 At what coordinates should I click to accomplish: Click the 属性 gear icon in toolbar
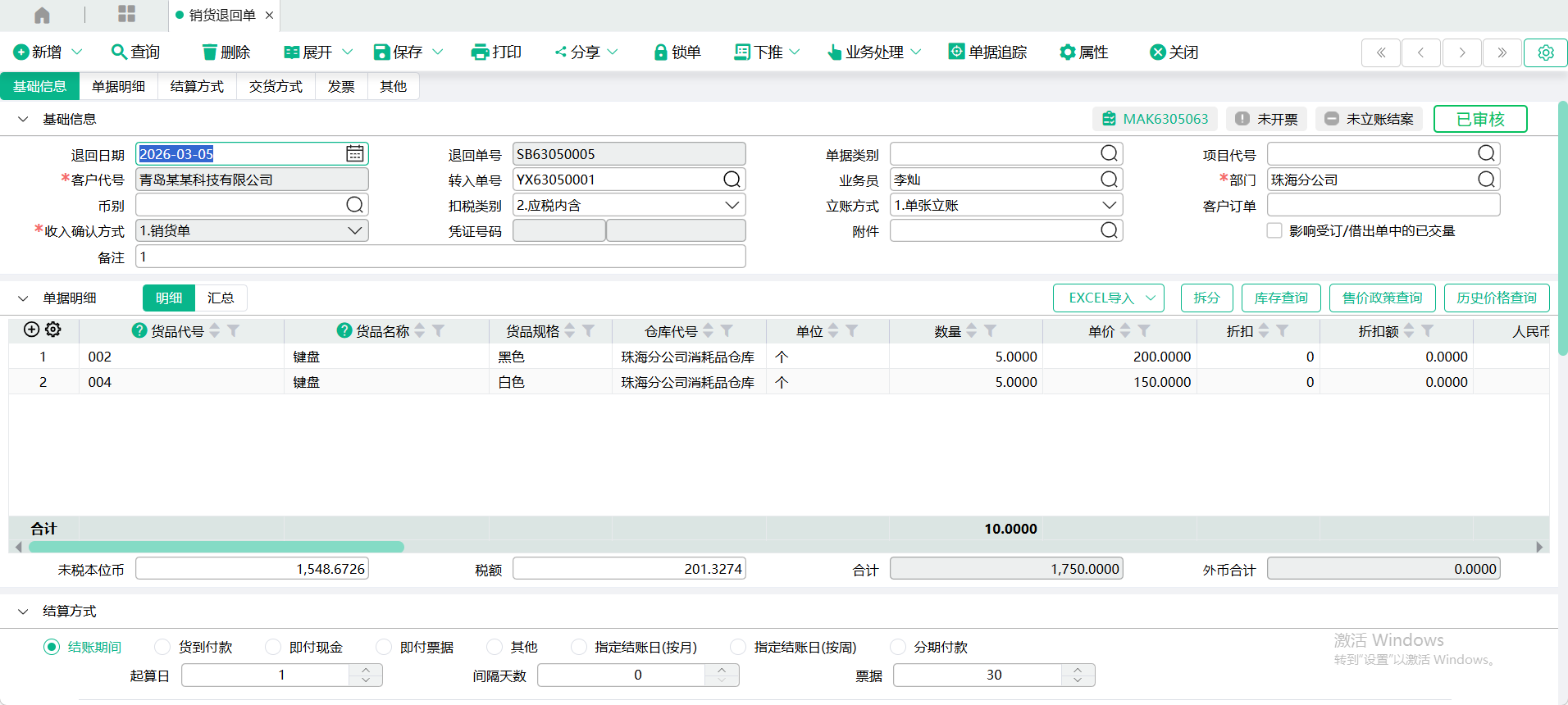[x=1067, y=52]
